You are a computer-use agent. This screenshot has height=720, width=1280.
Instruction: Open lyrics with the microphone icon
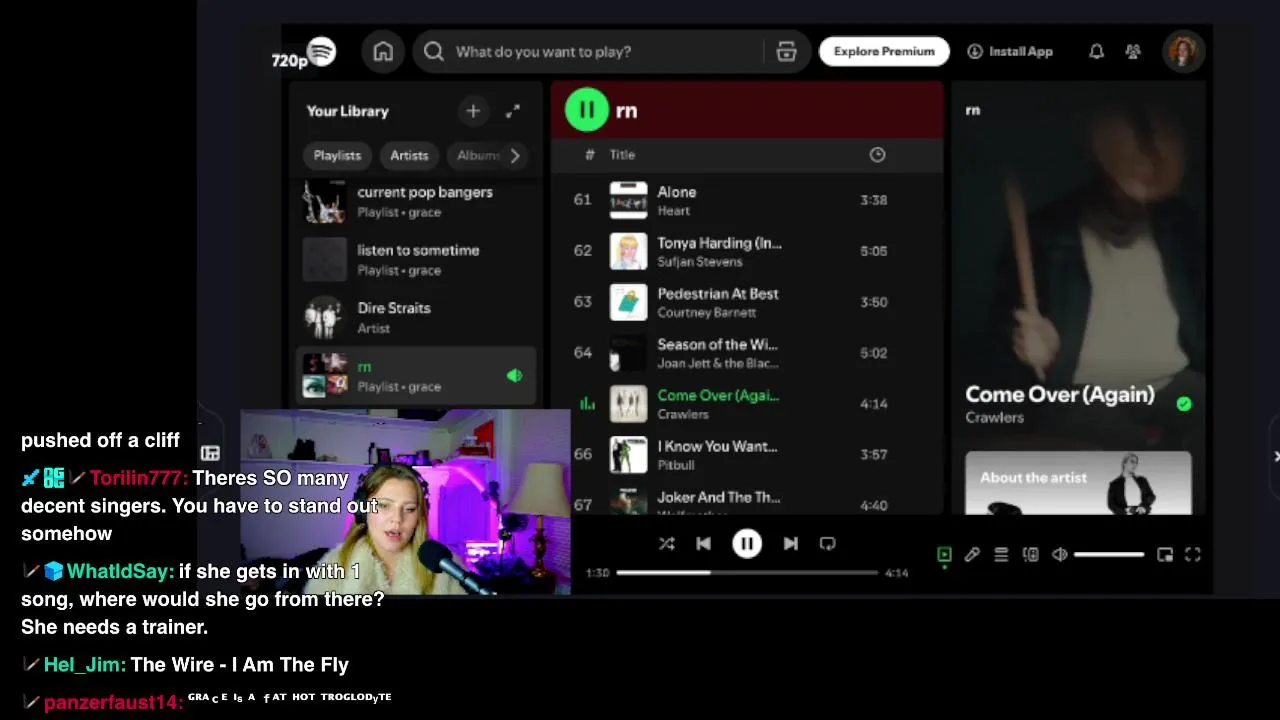[x=972, y=554]
